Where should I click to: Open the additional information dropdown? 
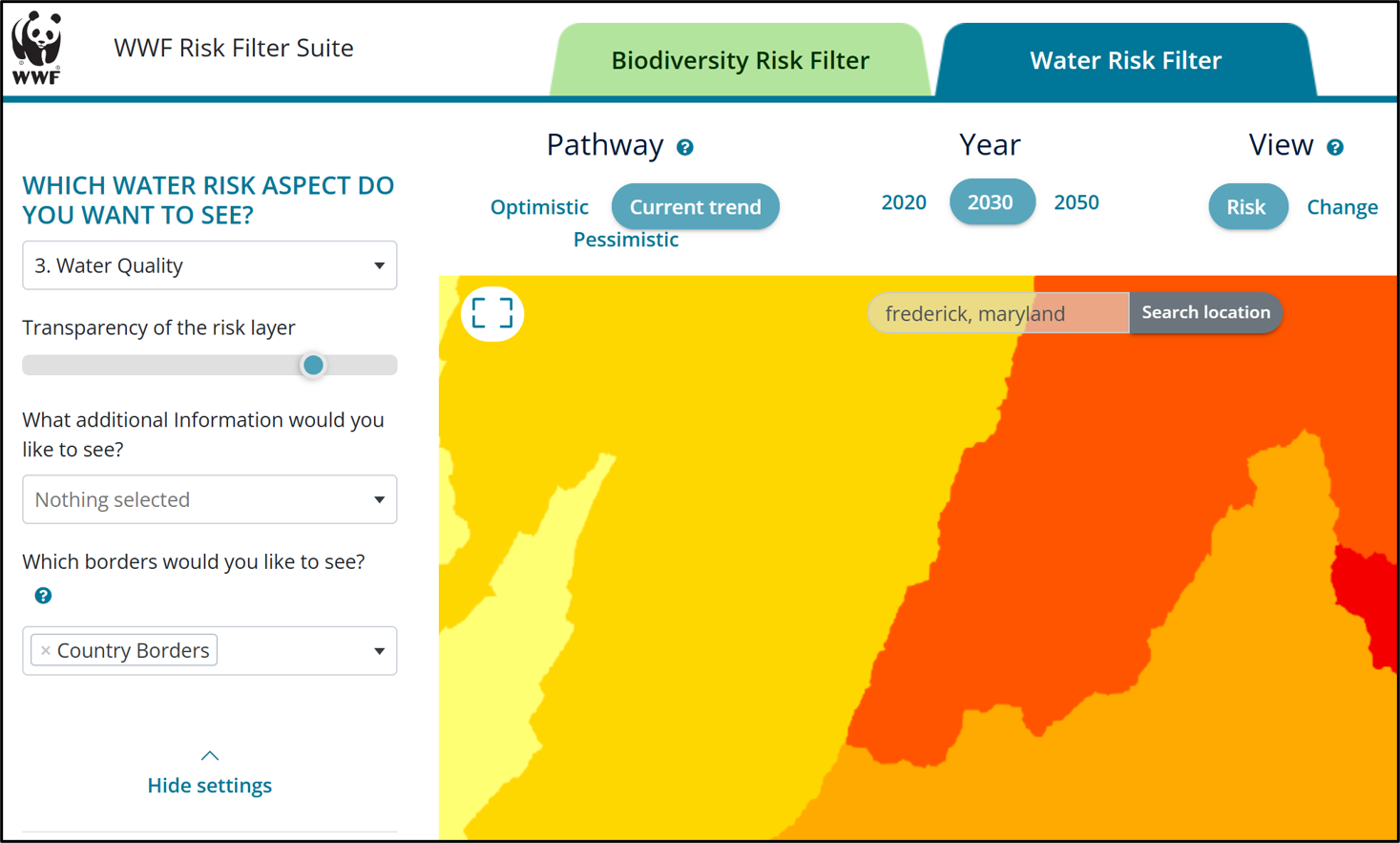tap(209, 499)
